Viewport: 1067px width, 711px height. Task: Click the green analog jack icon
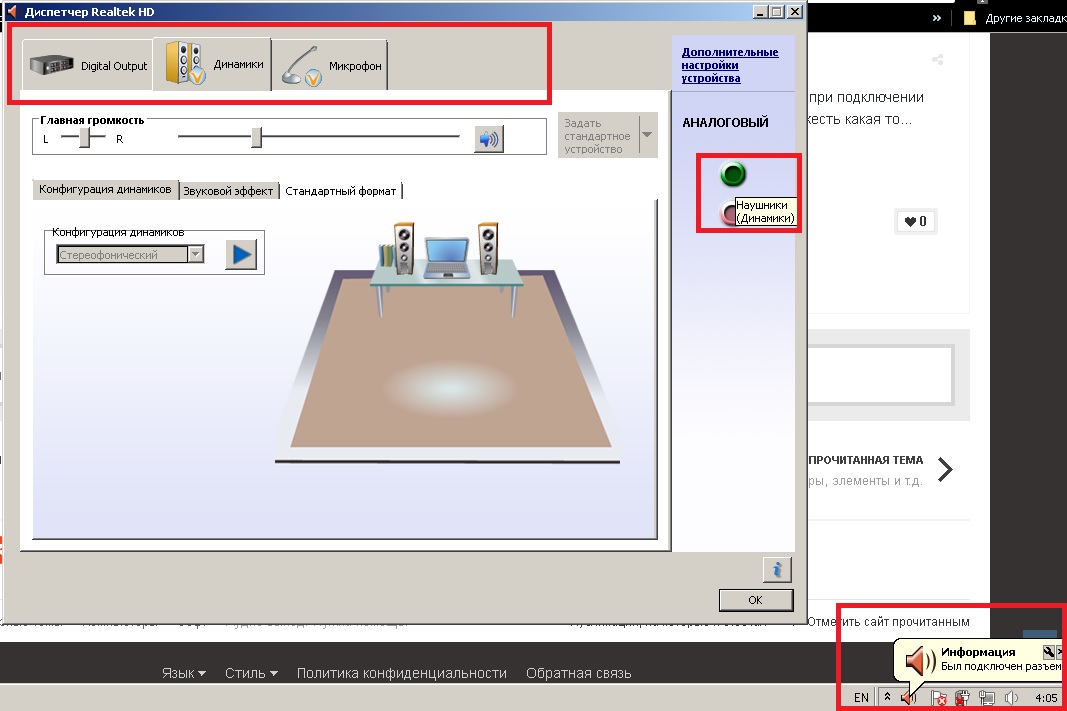(733, 174)
